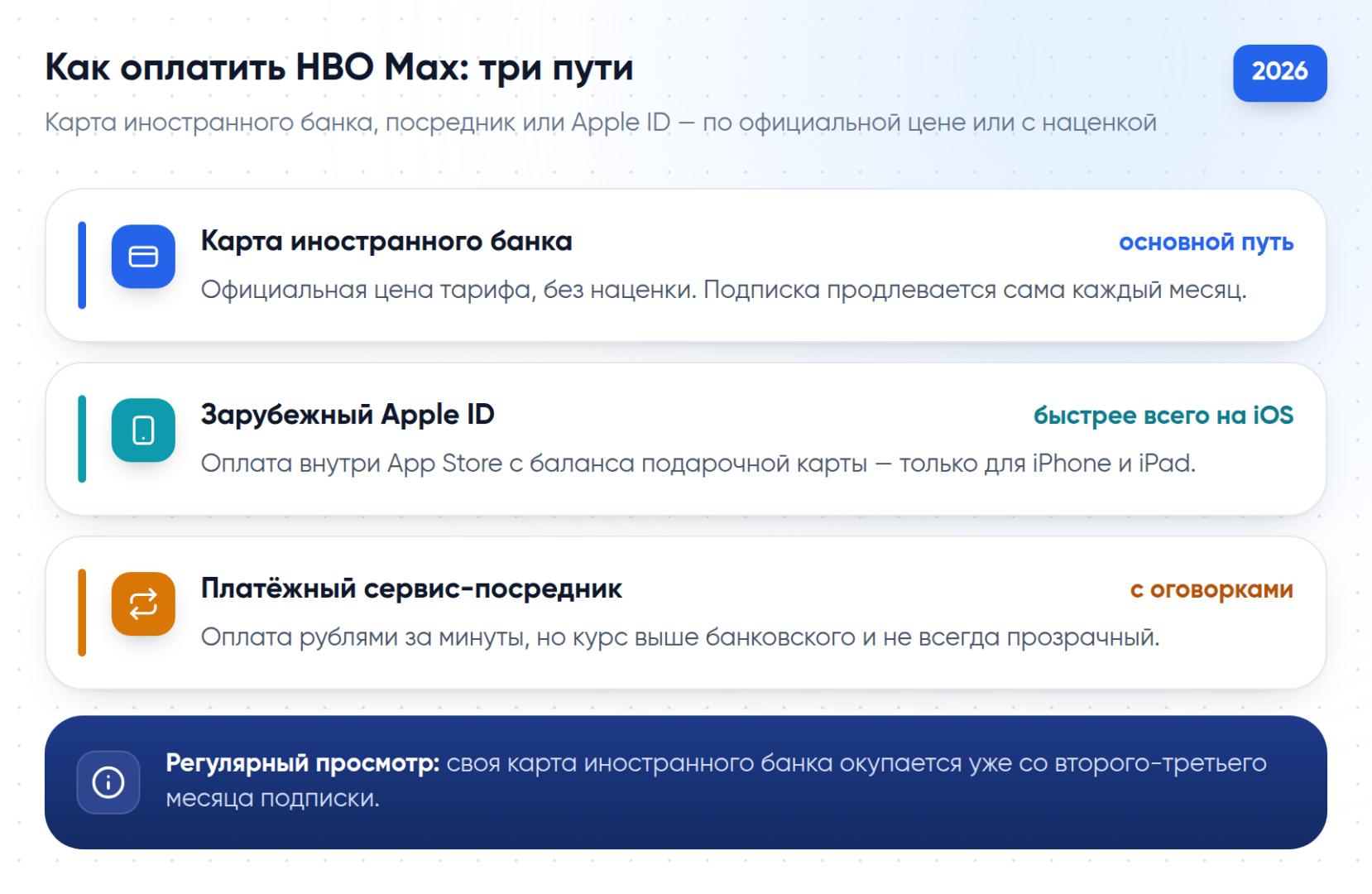Open the "Карта иностранного банка" card title
The height and width of the screenshot is (894, 1372).
[386, 241]
